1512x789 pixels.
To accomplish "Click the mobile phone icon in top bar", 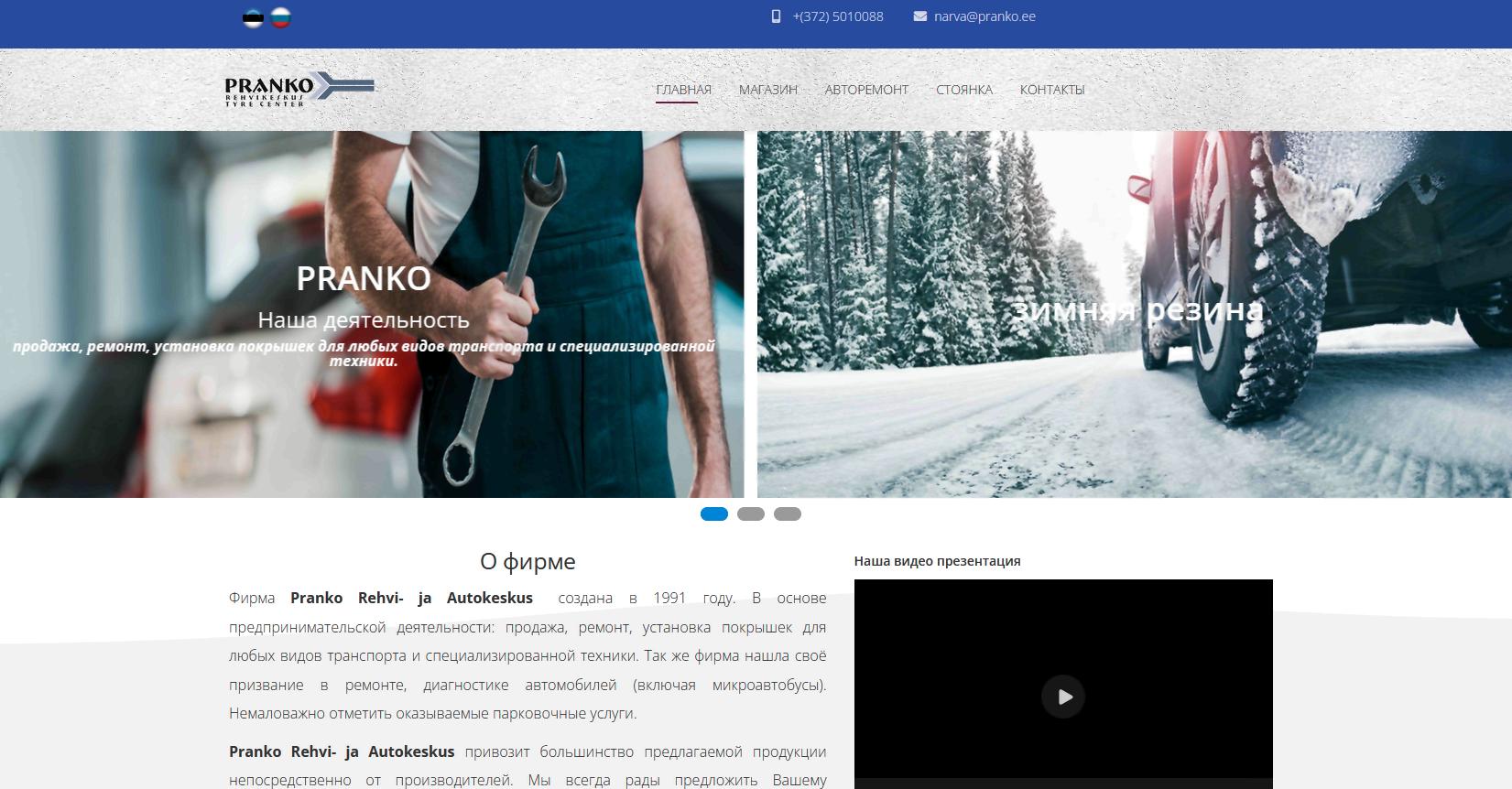I will tap(776, 16).
